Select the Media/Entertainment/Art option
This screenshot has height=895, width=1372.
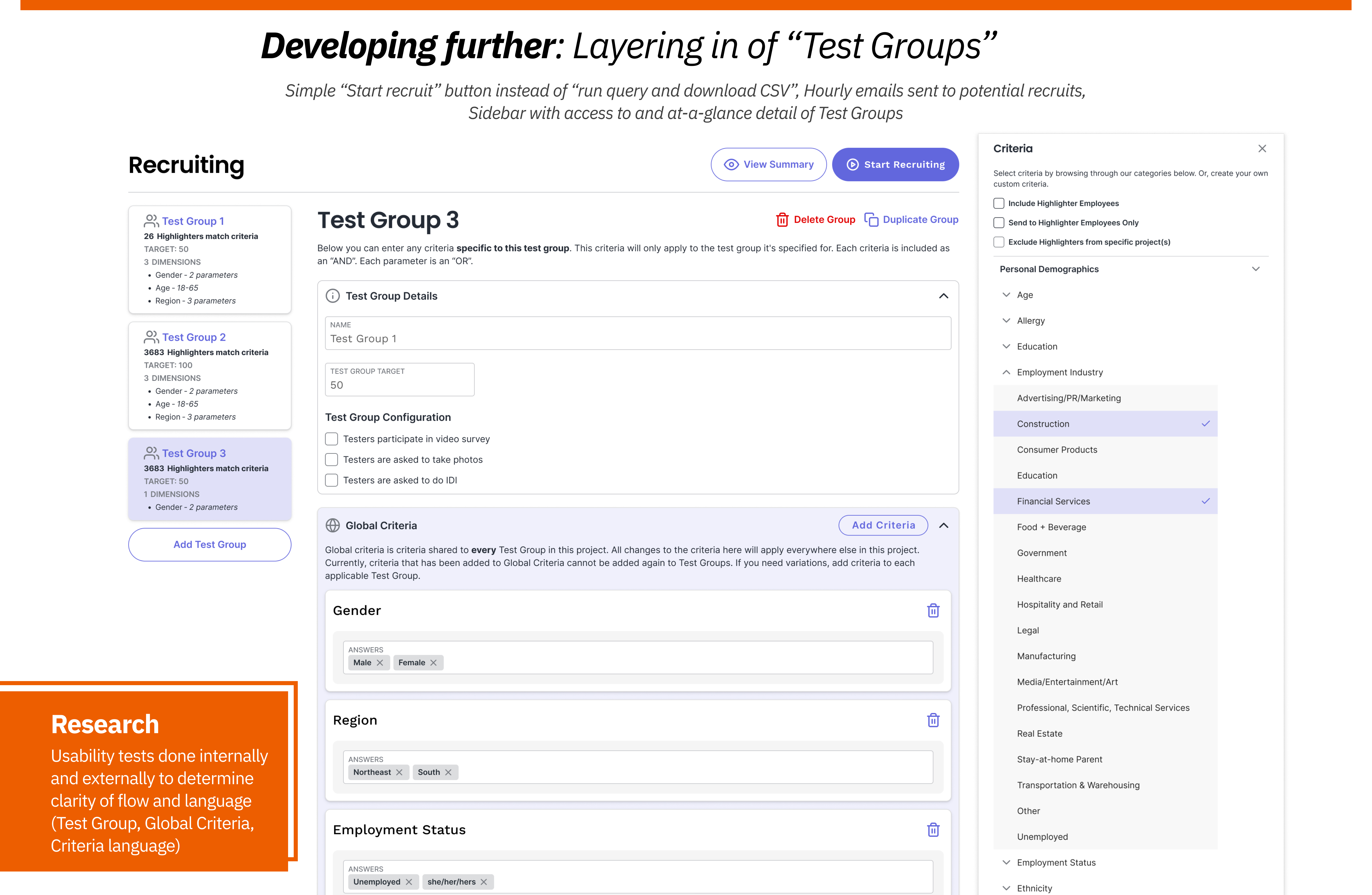[1105, 682]
